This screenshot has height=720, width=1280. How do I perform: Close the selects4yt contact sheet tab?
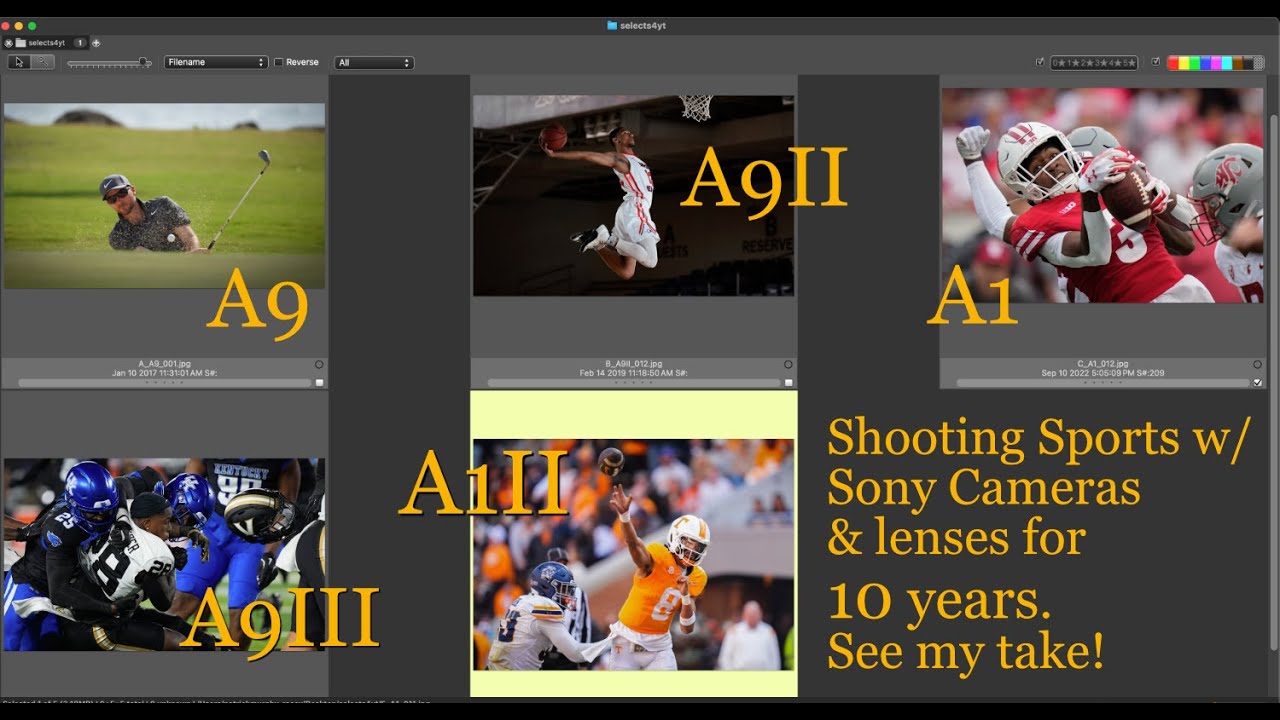[x=8, y=43]
